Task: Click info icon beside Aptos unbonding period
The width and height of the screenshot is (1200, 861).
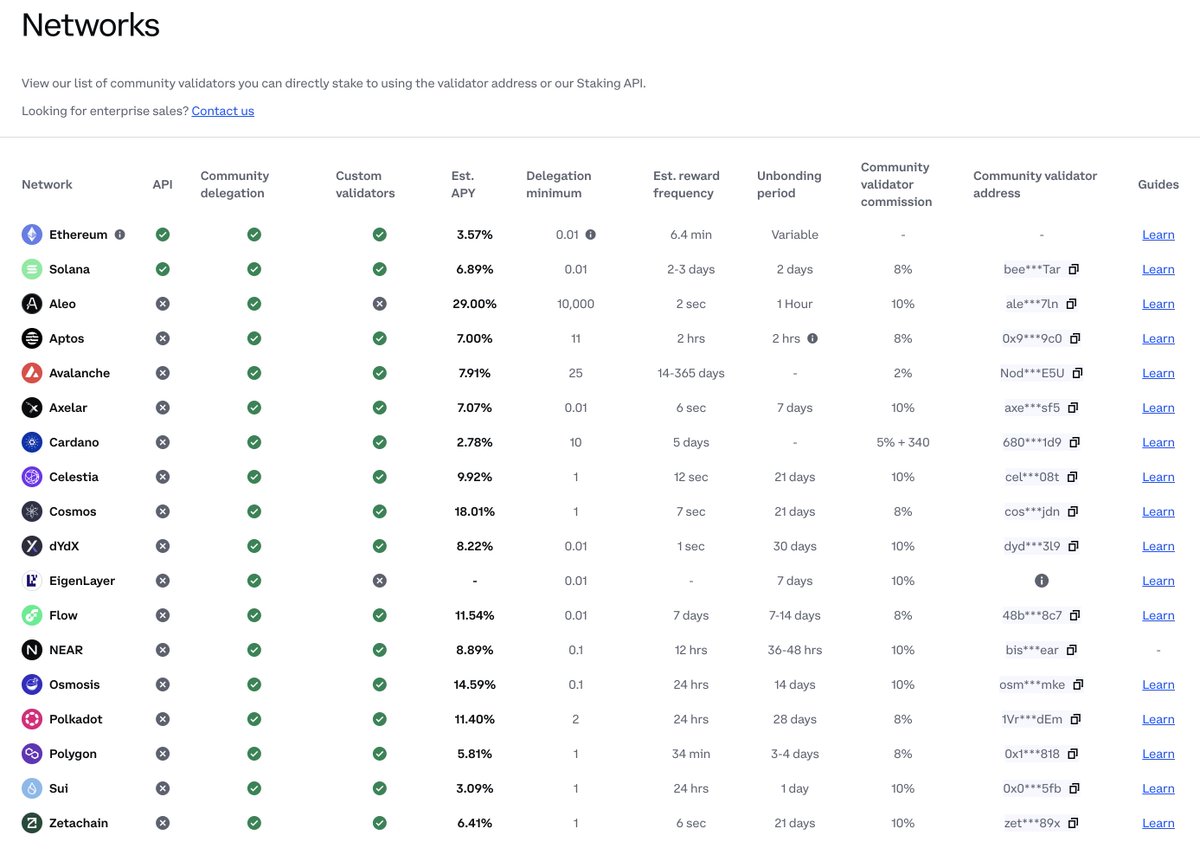Action: click(x=812, y=339)
